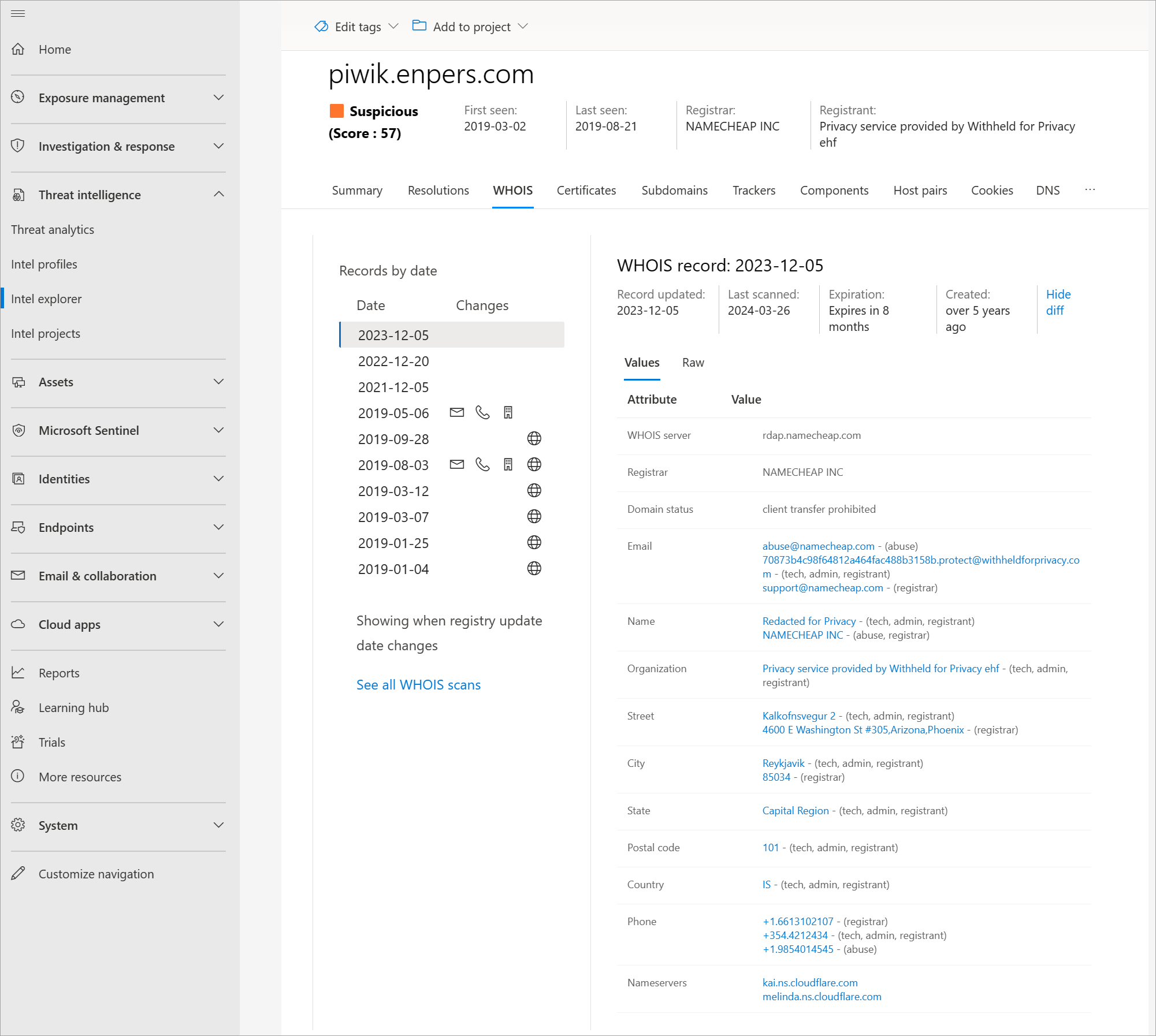Viewport: 1156px width, 1036px height.
Task: Click the phone change icon for 2019-08-03
Action: click(x=482, y=465)
